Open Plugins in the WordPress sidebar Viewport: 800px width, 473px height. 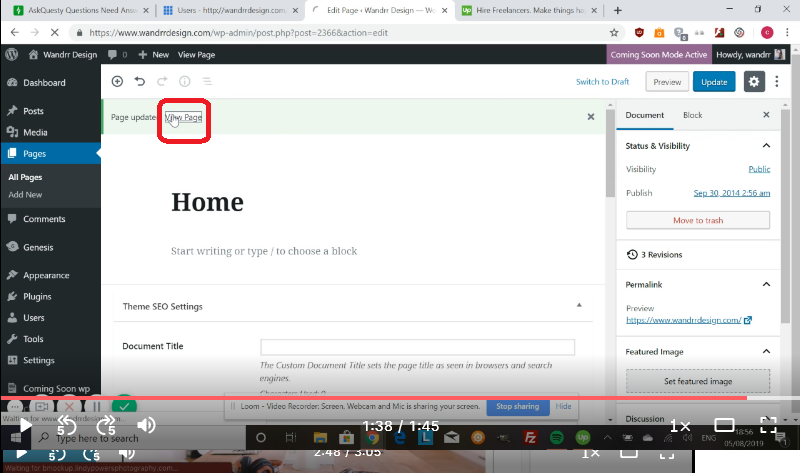(37, 296)
